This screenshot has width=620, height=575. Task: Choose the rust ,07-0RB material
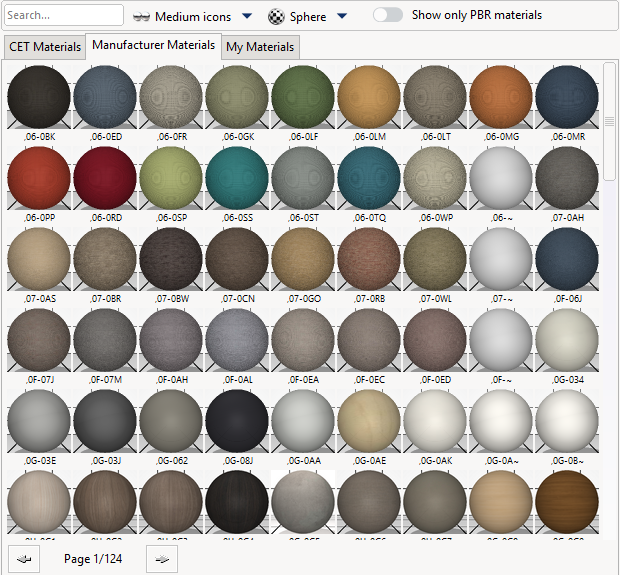point(369,259)
